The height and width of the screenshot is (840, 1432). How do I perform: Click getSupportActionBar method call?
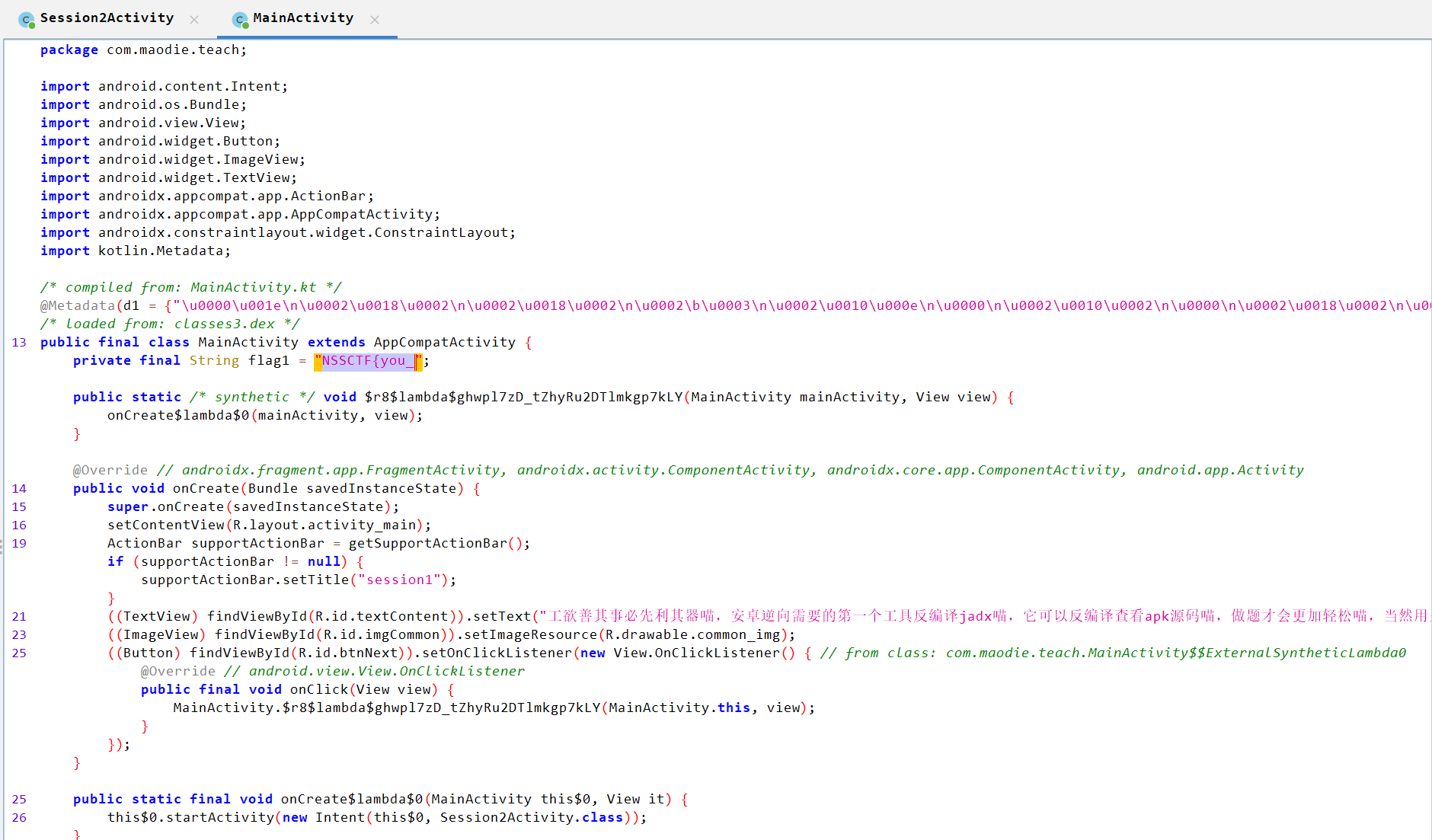tap(427, 544)
